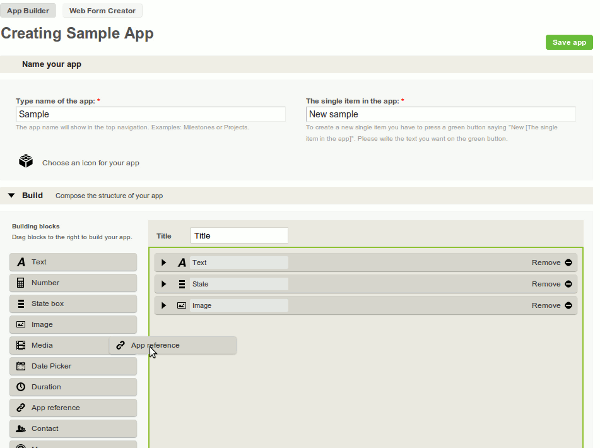Expand the Image field row arrow

[x=164, y=306]
